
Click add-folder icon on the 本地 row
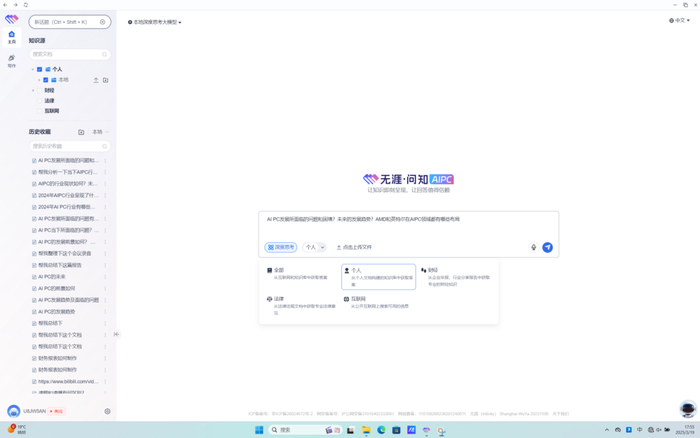(105, 80)
